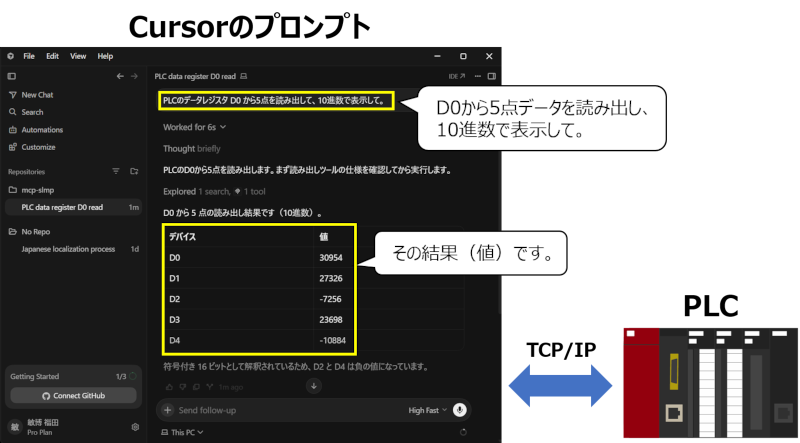Click the user prompt message about PLCのデータレジスタ

(x=274, y=101)
